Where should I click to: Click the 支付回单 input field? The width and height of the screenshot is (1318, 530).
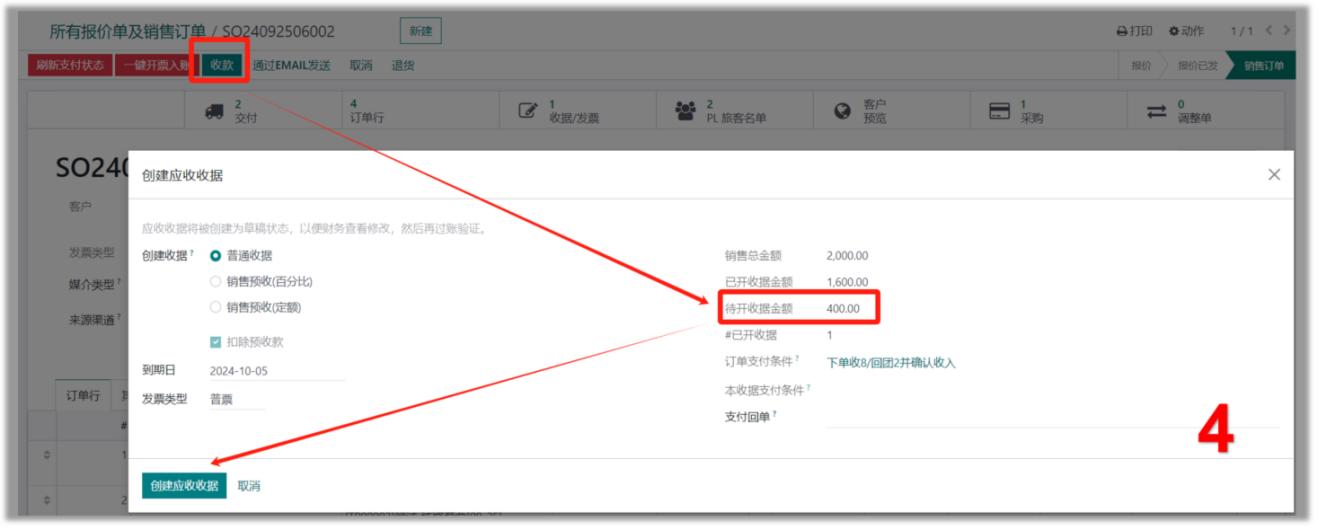point(1052,417)
